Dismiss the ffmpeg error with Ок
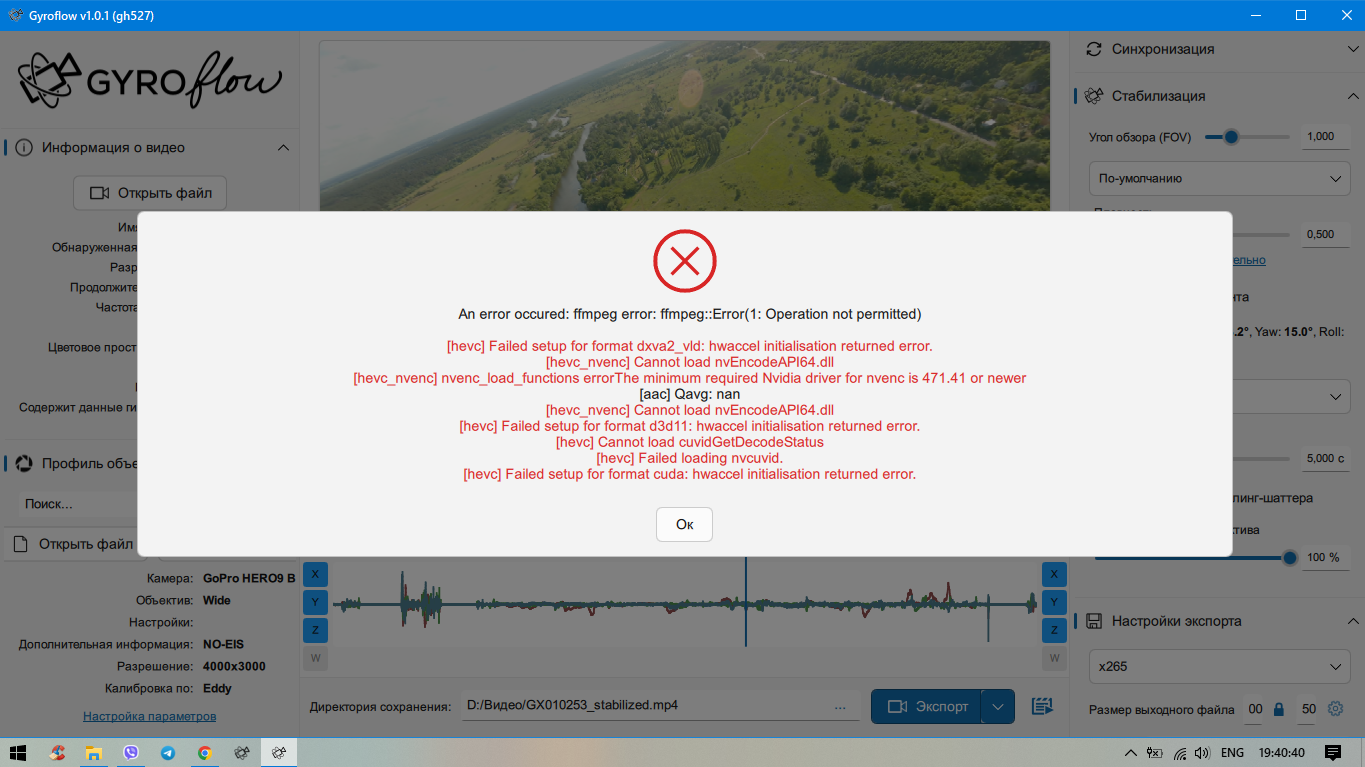This screenshot has height=767, width=1365. click(684, 524)
